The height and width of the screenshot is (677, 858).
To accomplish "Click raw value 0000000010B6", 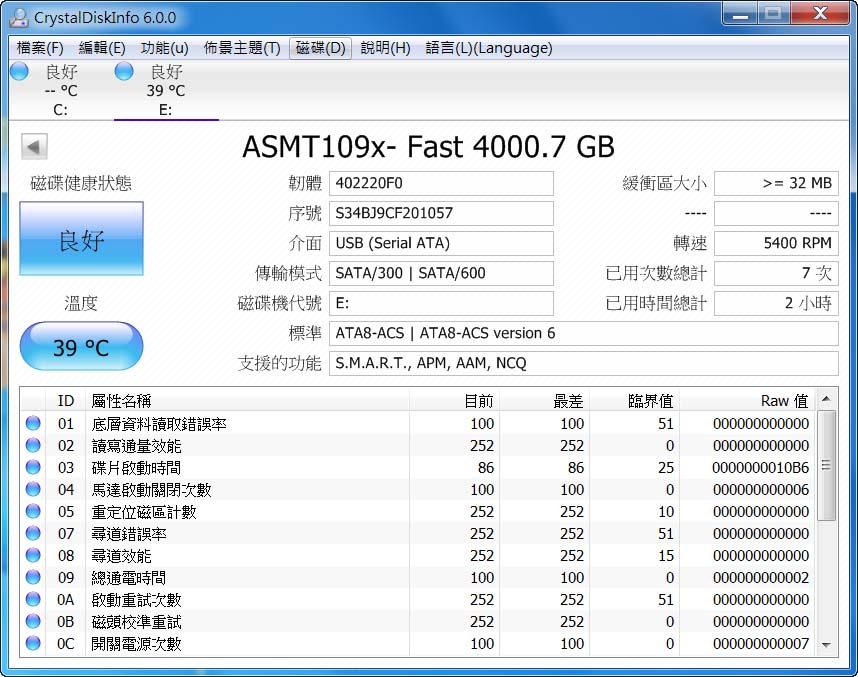I will (760, 467).
